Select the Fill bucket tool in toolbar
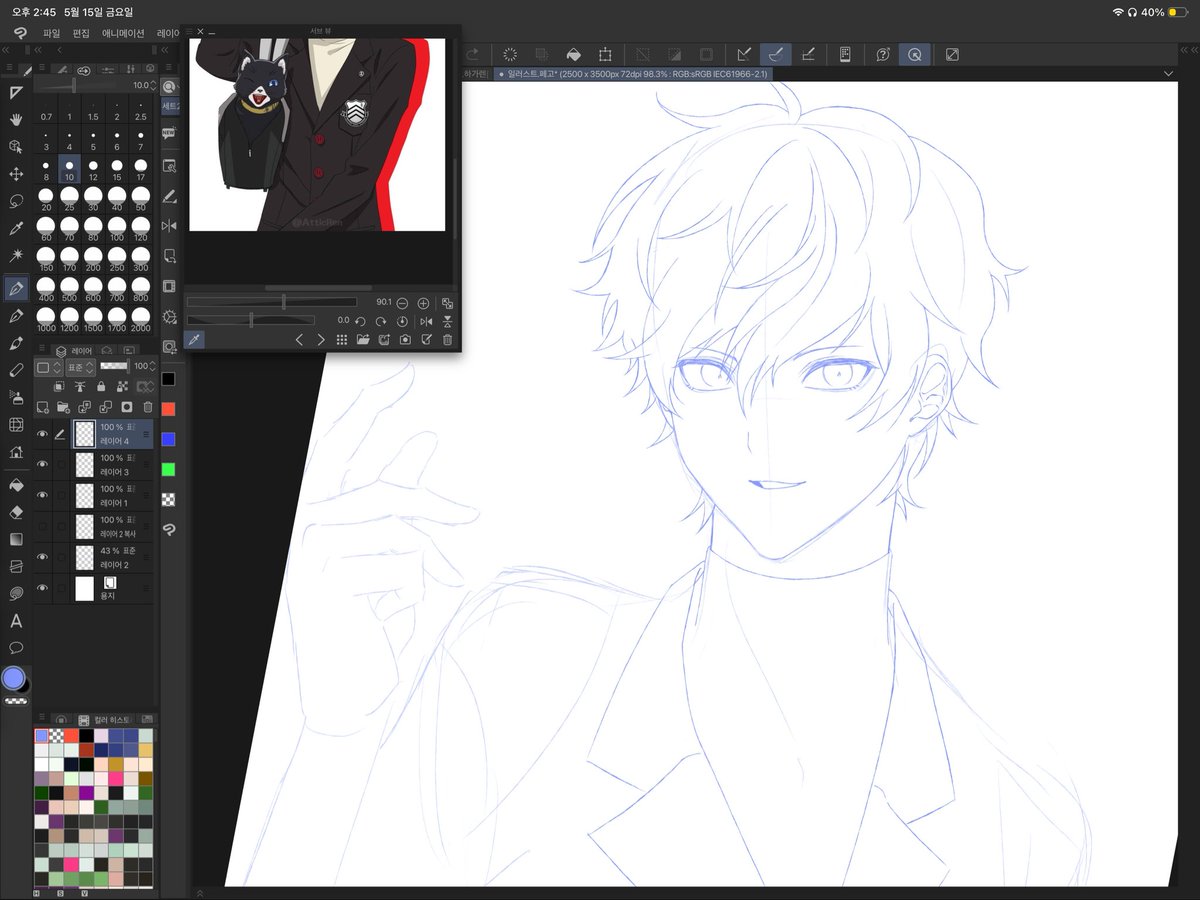Image resolution: width=1200 pixels, height=900 pixels. click(x=16, y=485)
